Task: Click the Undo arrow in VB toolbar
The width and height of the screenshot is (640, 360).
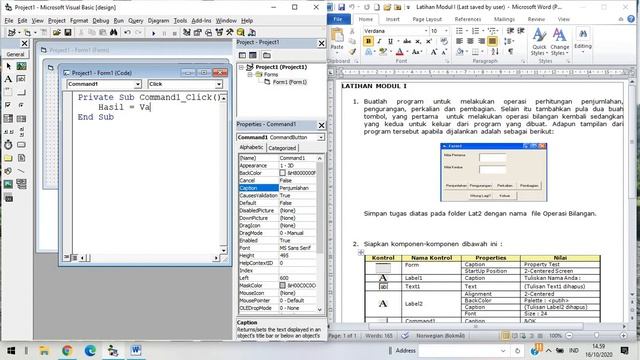Action: tap(127, 32)
